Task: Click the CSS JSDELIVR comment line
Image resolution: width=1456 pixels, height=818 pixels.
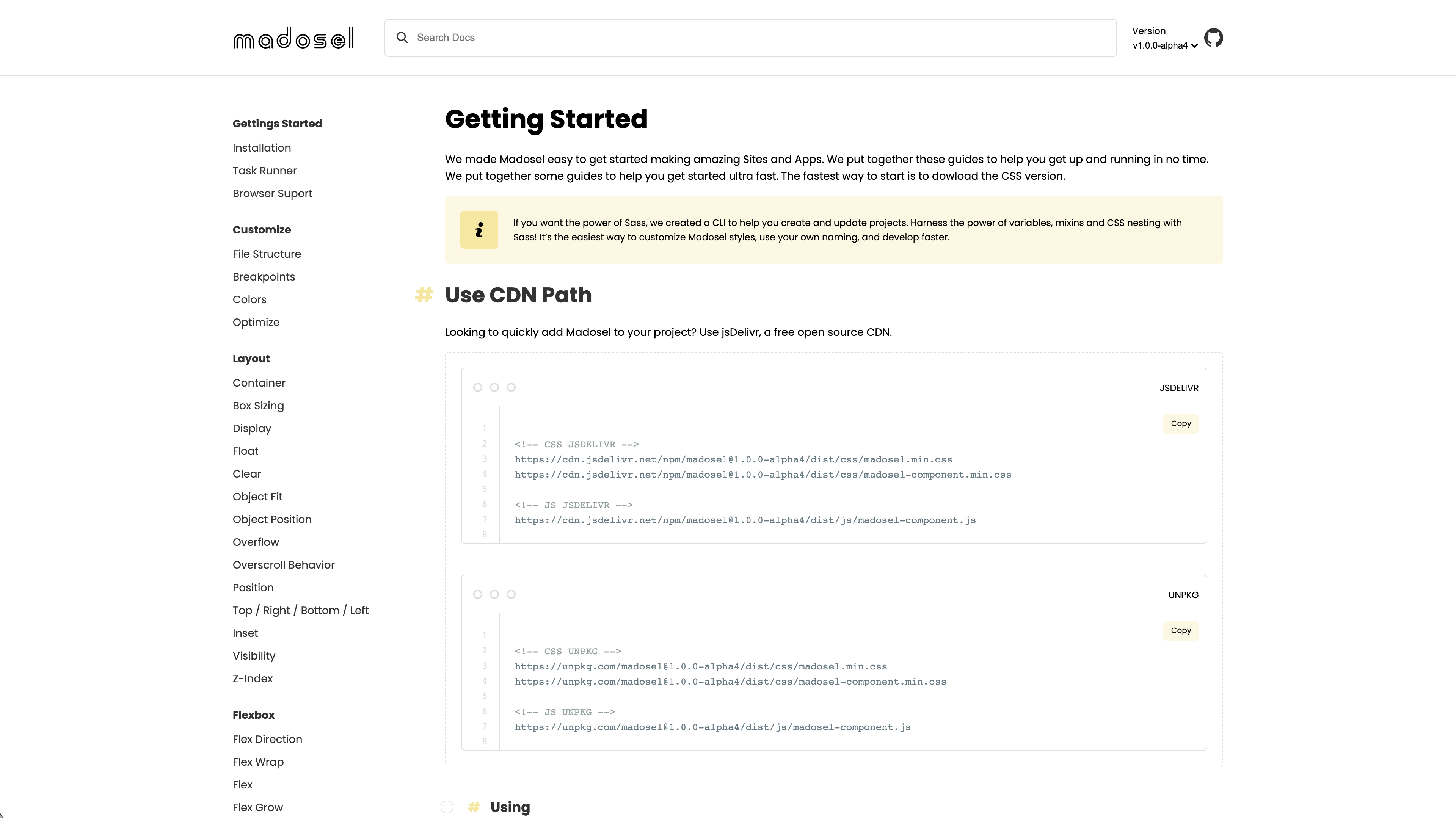Action: tap(576, 444)
